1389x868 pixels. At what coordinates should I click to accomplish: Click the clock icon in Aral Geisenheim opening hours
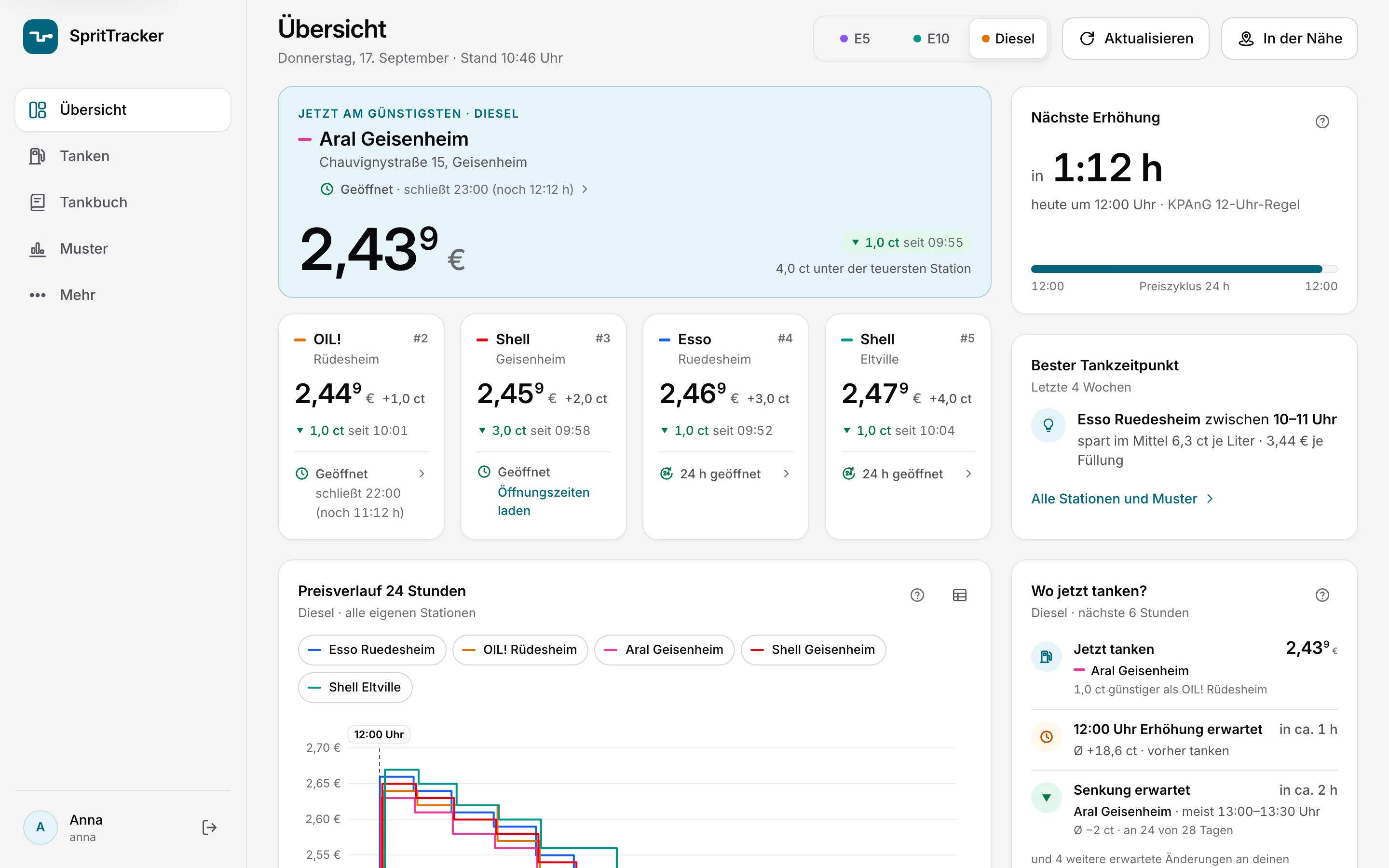pyautogui.click(x=327, y=190)
